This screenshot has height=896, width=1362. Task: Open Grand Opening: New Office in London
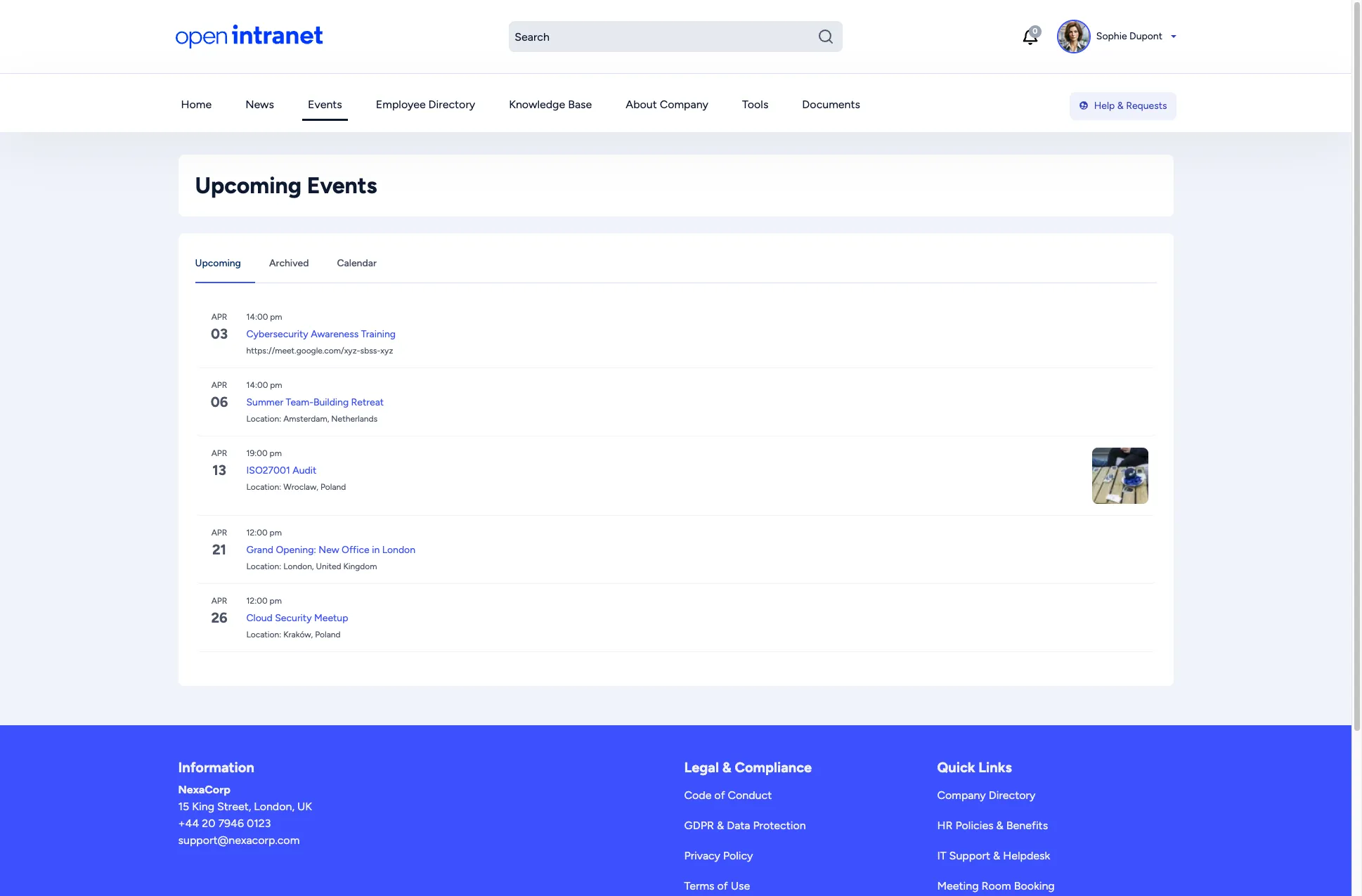[x=330, y=550]
